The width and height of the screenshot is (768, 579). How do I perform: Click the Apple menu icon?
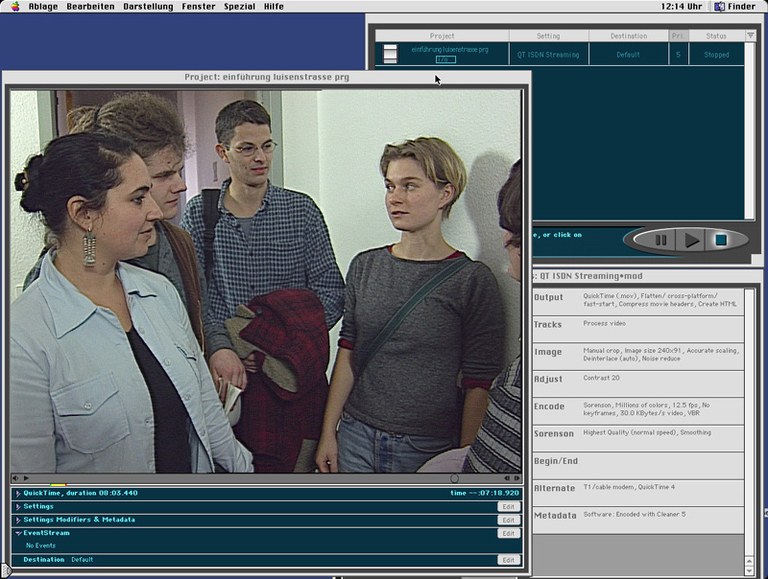[15, 6]
